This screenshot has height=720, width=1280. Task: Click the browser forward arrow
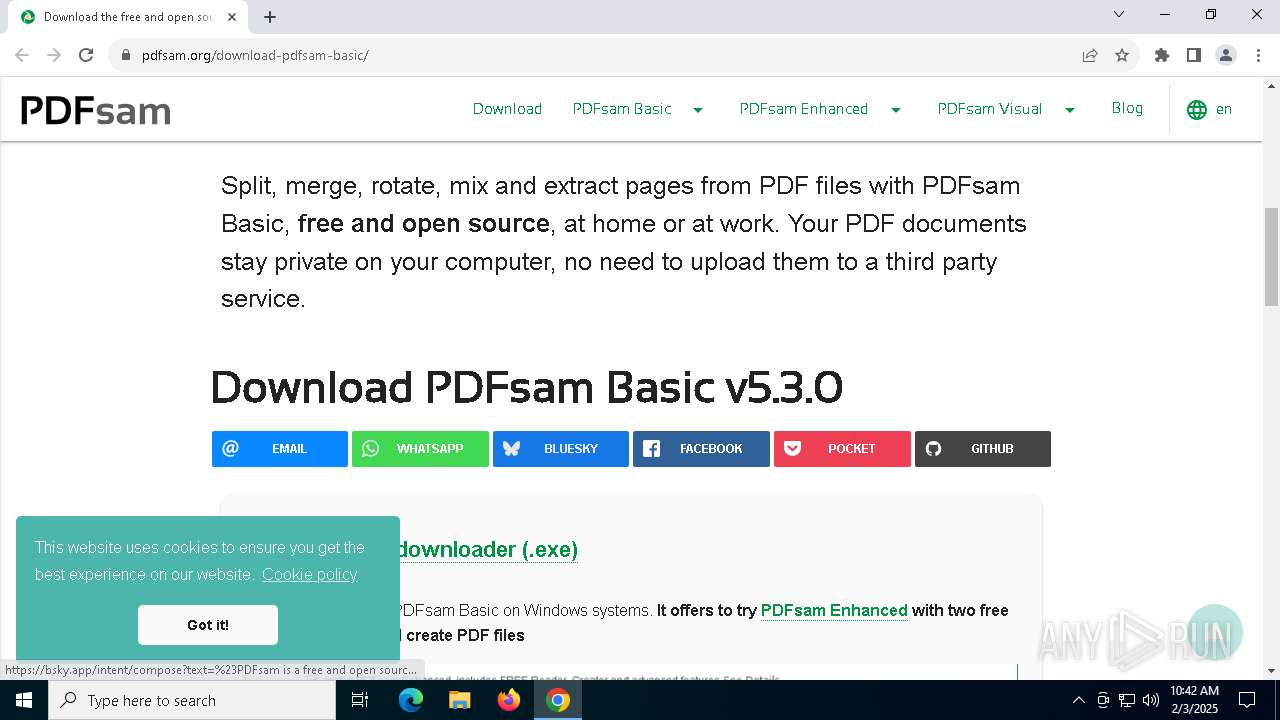(x=54, y=55)
